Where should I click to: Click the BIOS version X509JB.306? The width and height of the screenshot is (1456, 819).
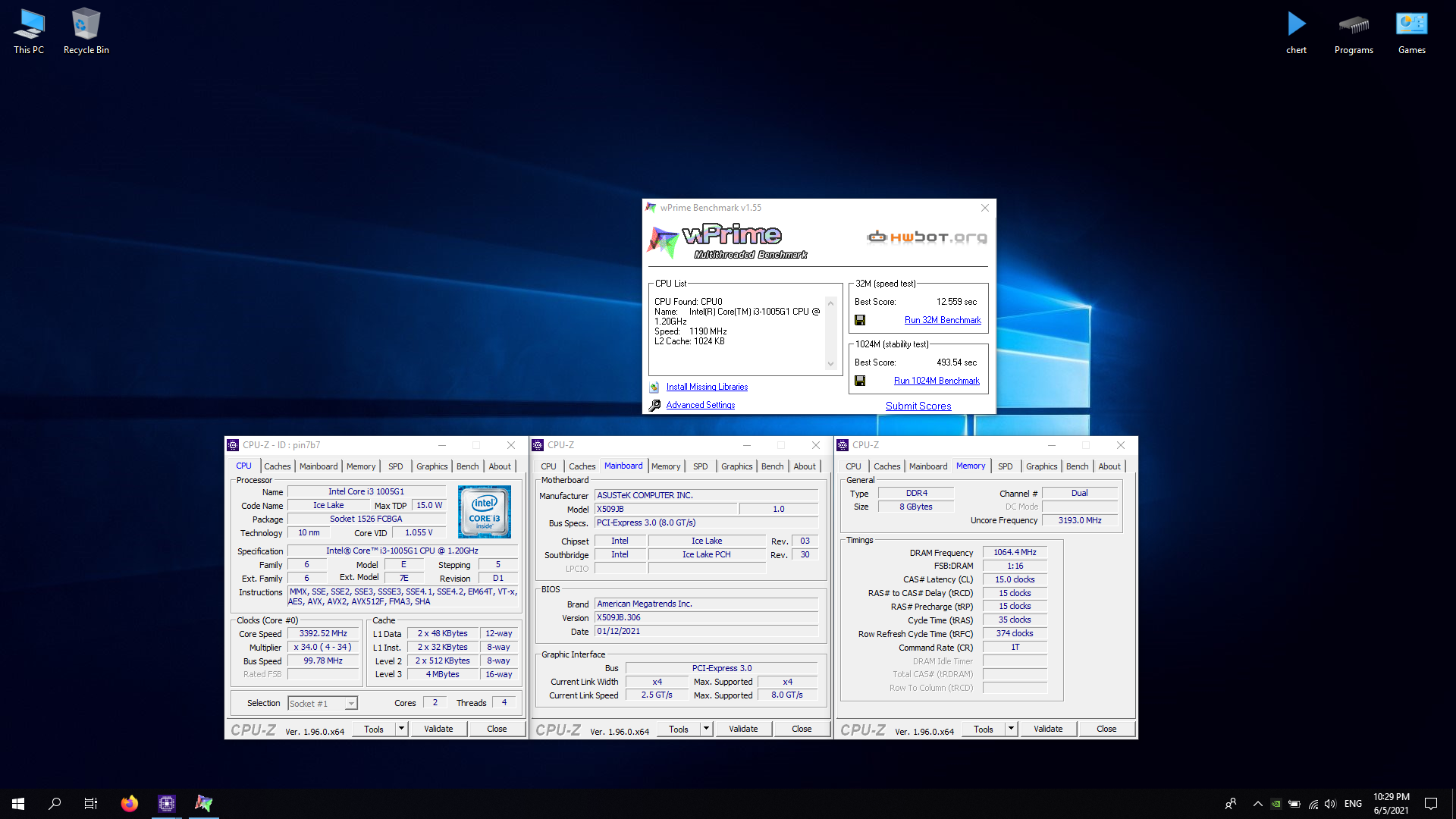pos(706,617)
